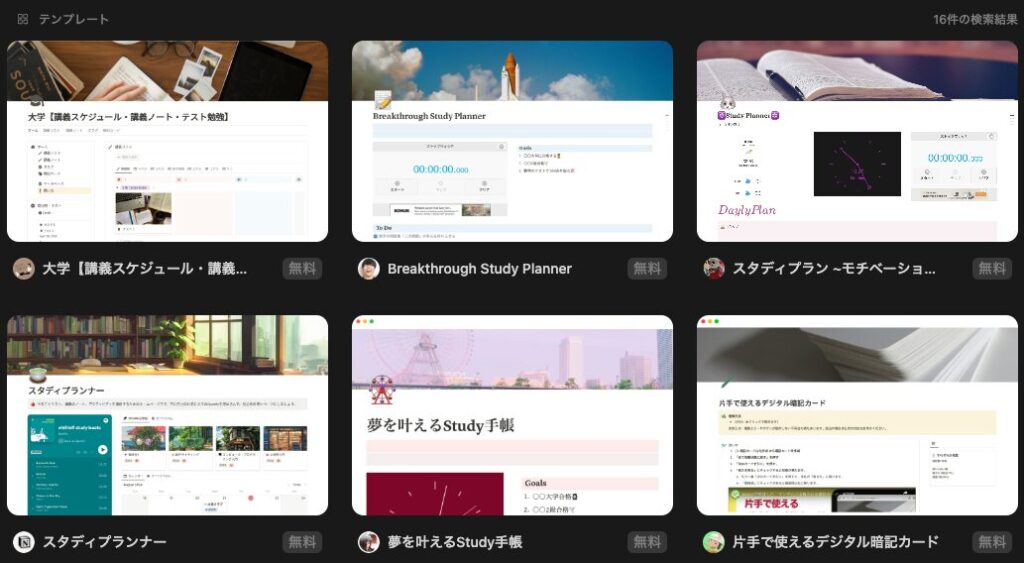Click Breakthrough Study Planner author avatar
1024x563 pixels.
click(x=369, y=268)
